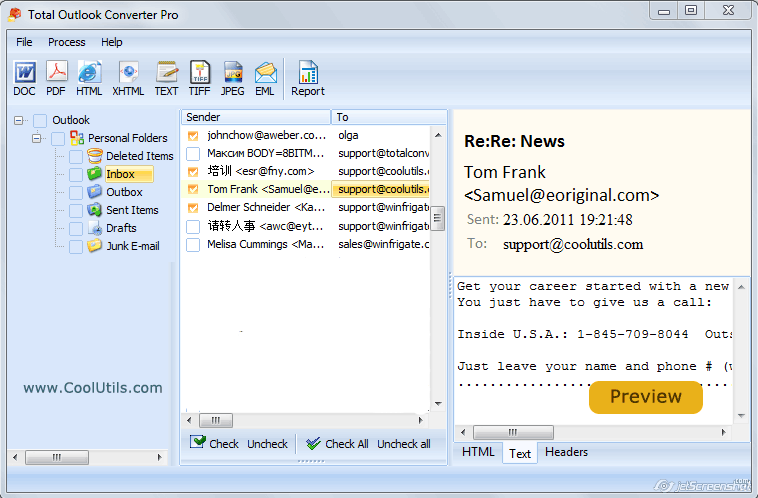
Task: Click the Outbox folder icon
Action: click(95, 191)
